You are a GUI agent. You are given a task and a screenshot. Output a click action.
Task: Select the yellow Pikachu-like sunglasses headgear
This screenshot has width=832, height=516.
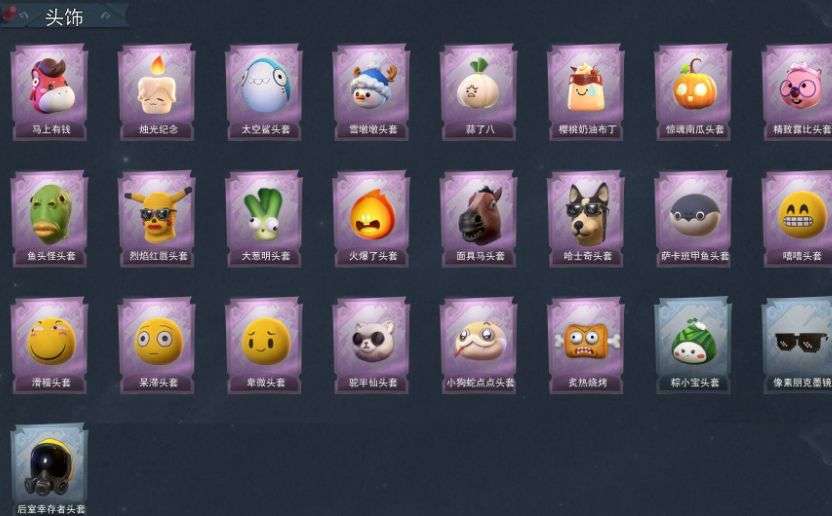point(157,219)
